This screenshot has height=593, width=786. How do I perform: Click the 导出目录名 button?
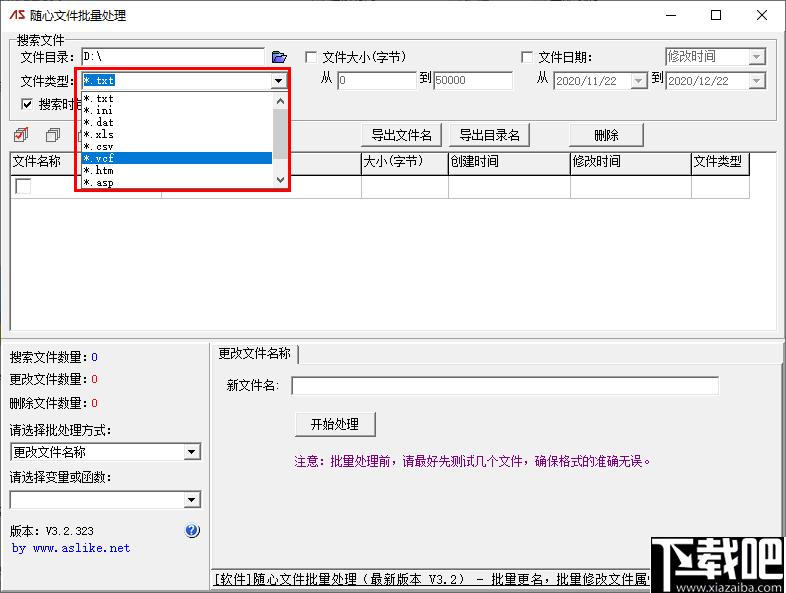point(490,135)
